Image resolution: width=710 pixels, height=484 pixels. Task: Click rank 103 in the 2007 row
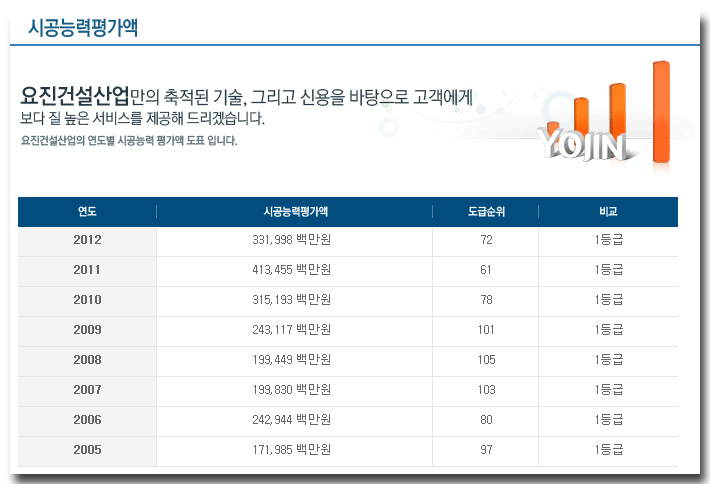point(487,389)
